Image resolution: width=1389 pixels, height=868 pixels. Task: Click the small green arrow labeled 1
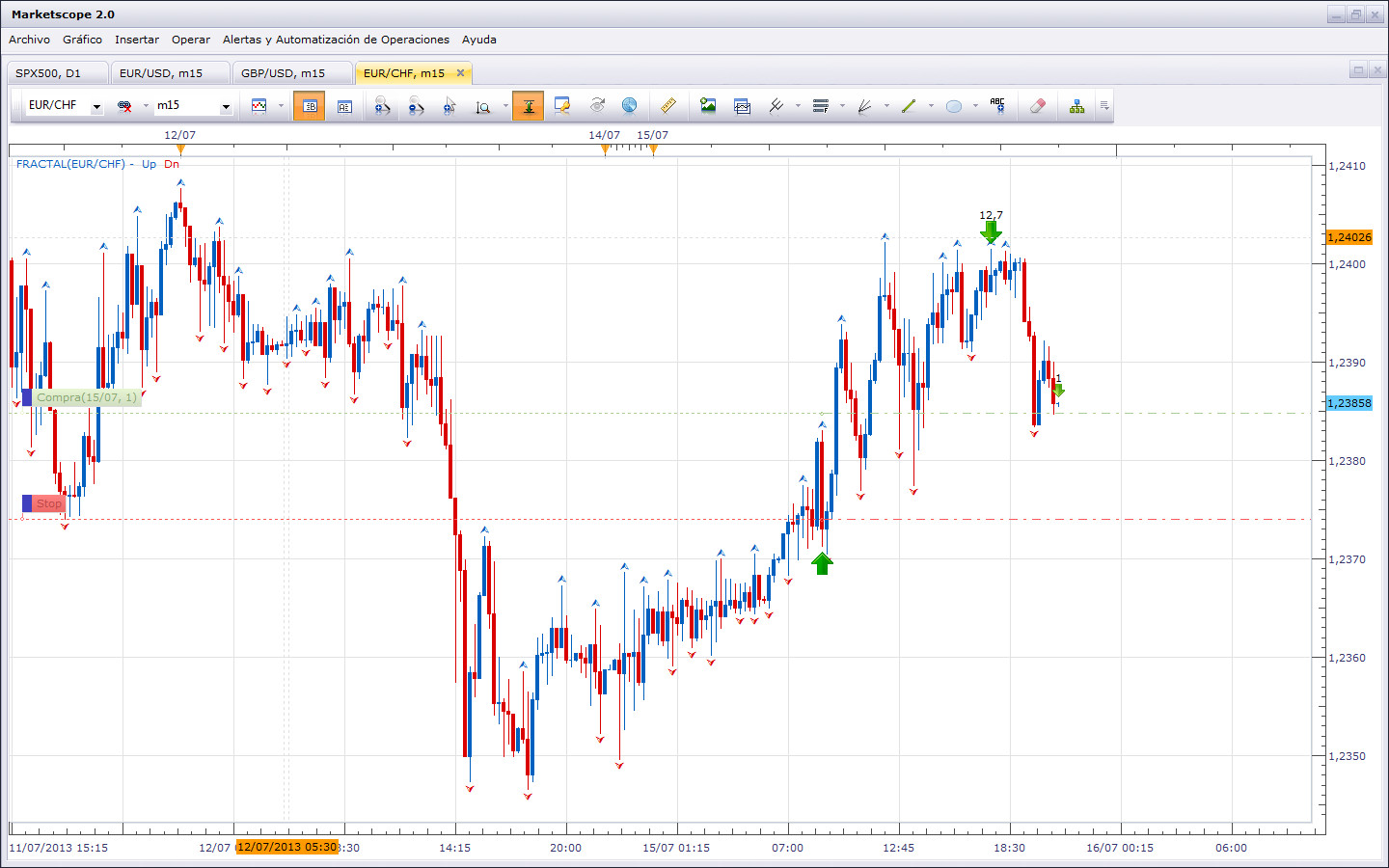click(1058, 390)
